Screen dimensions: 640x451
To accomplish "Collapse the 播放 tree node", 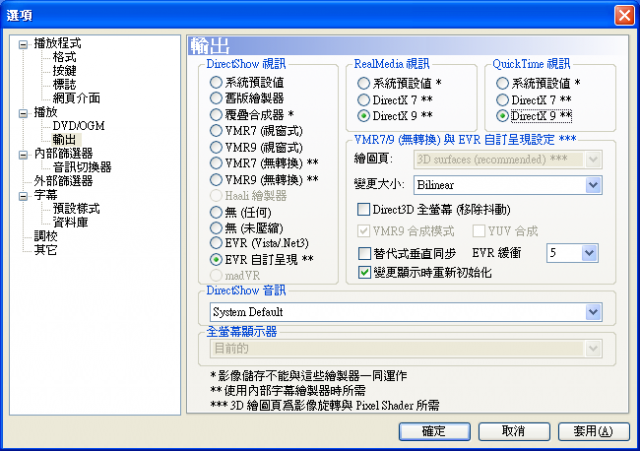I will [x=23, y=113].
